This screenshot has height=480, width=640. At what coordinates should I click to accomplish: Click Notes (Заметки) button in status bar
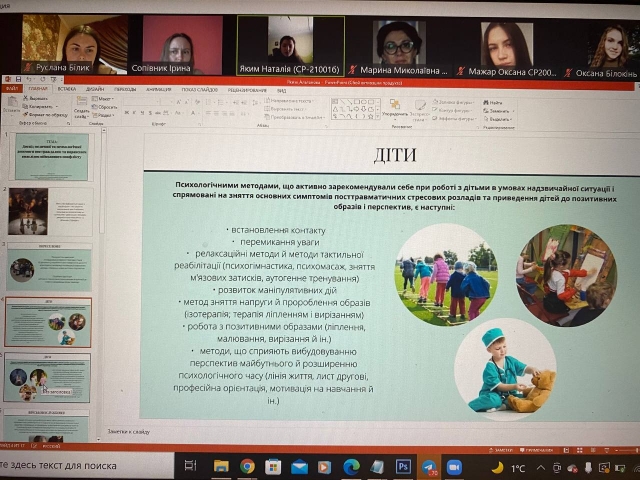click(x=501, y=450)
